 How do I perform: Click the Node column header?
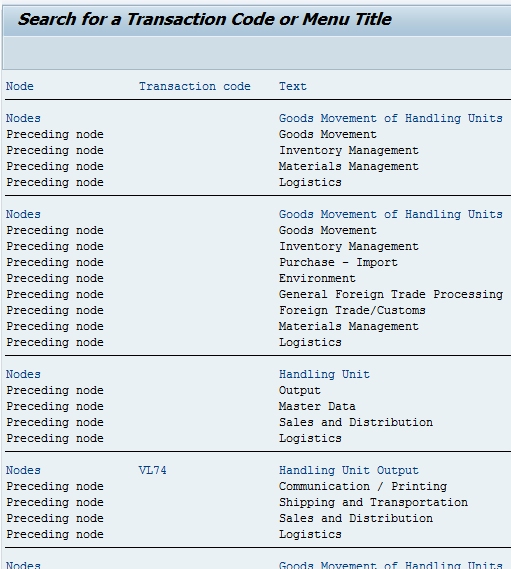[x=20, y=86]
